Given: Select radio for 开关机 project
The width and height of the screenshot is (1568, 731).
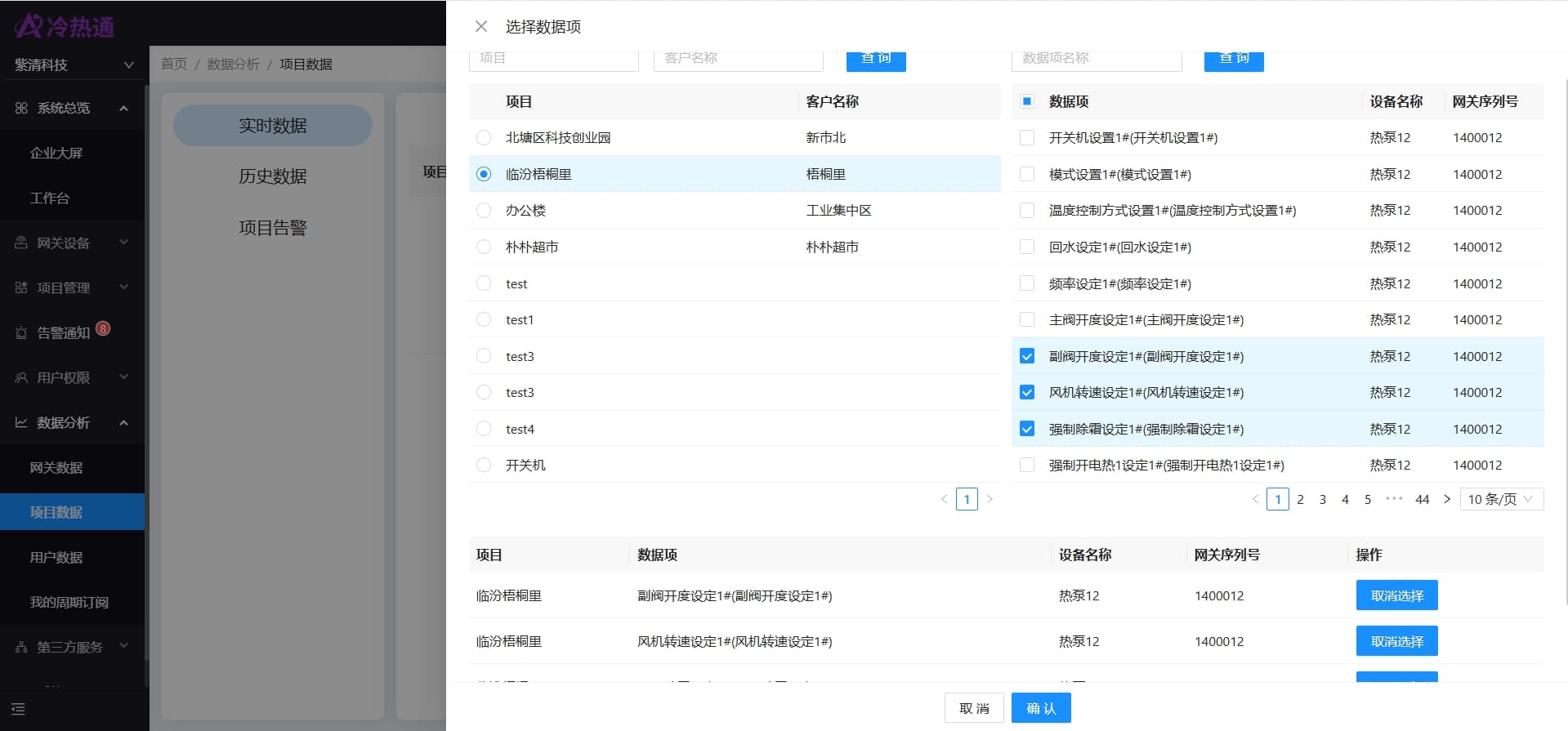Looking at the screenshot, I should (484, 465).
